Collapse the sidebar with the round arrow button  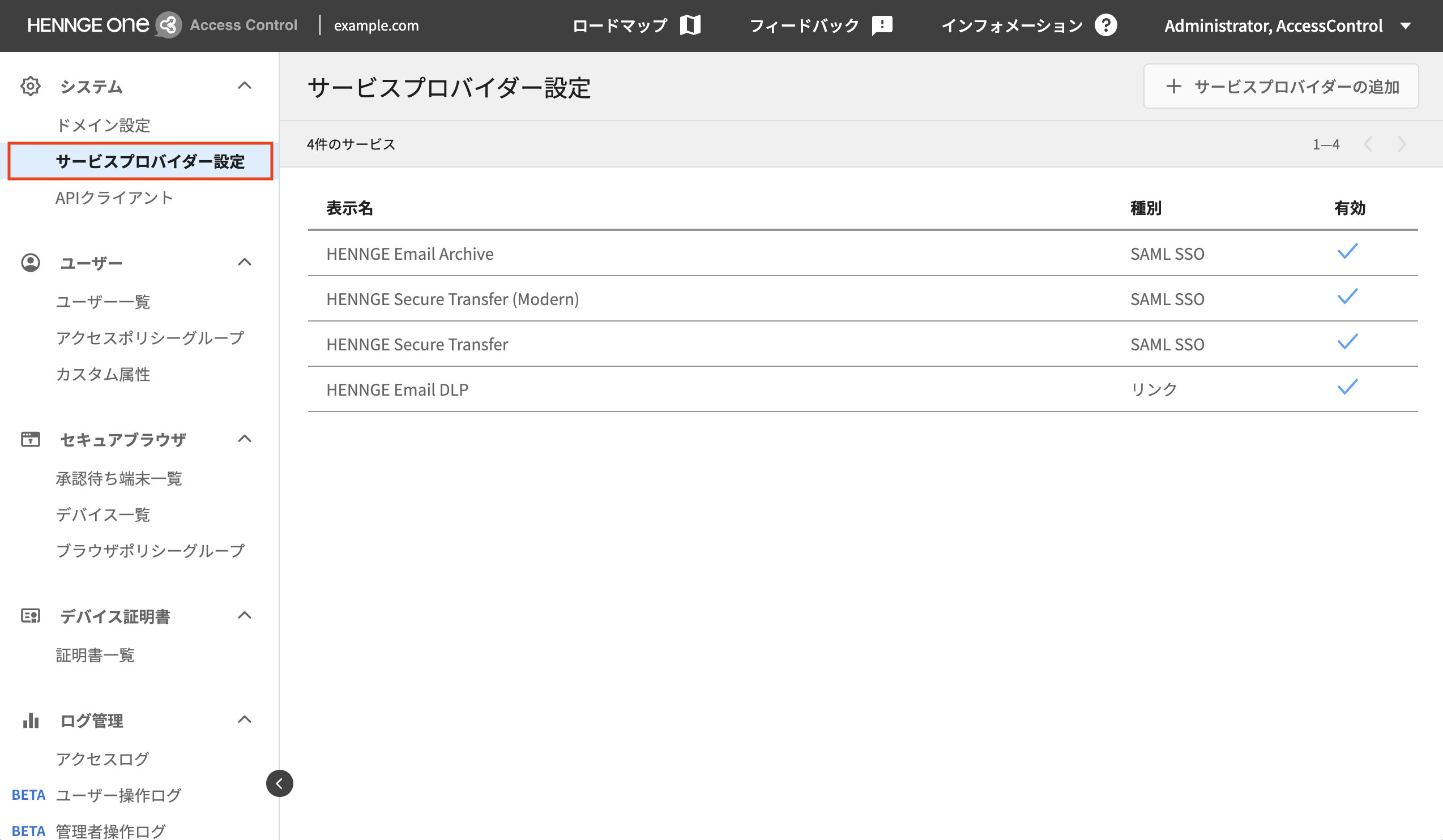point(279,783)
